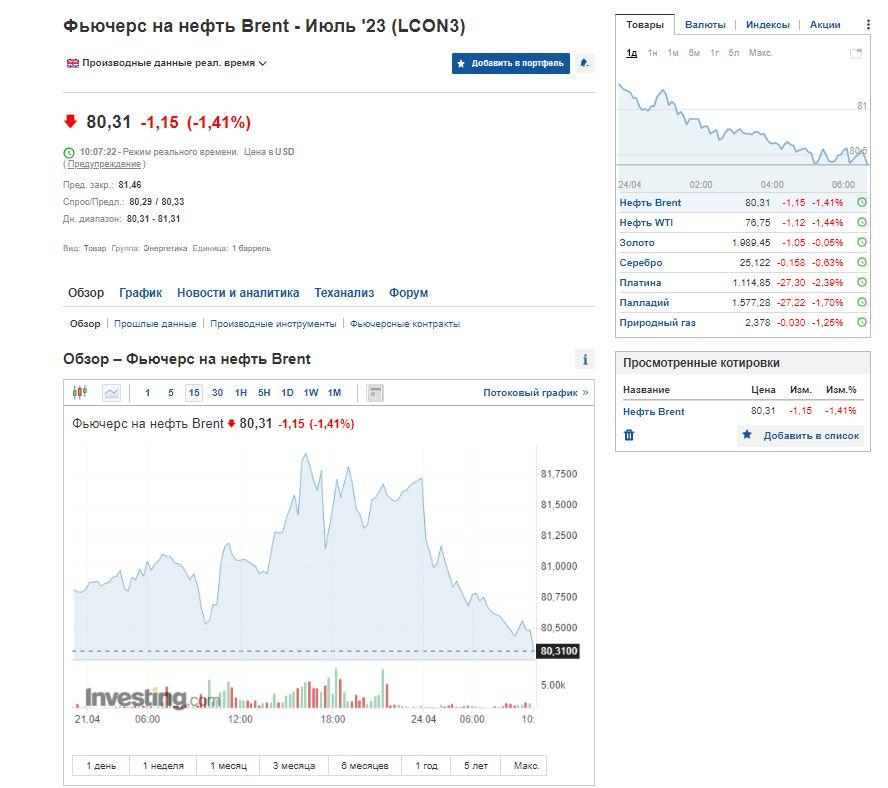Click the clock icon in the Серебро row
Image resolution: width=888 pixels, height=788 pixels.
point(862,262)
